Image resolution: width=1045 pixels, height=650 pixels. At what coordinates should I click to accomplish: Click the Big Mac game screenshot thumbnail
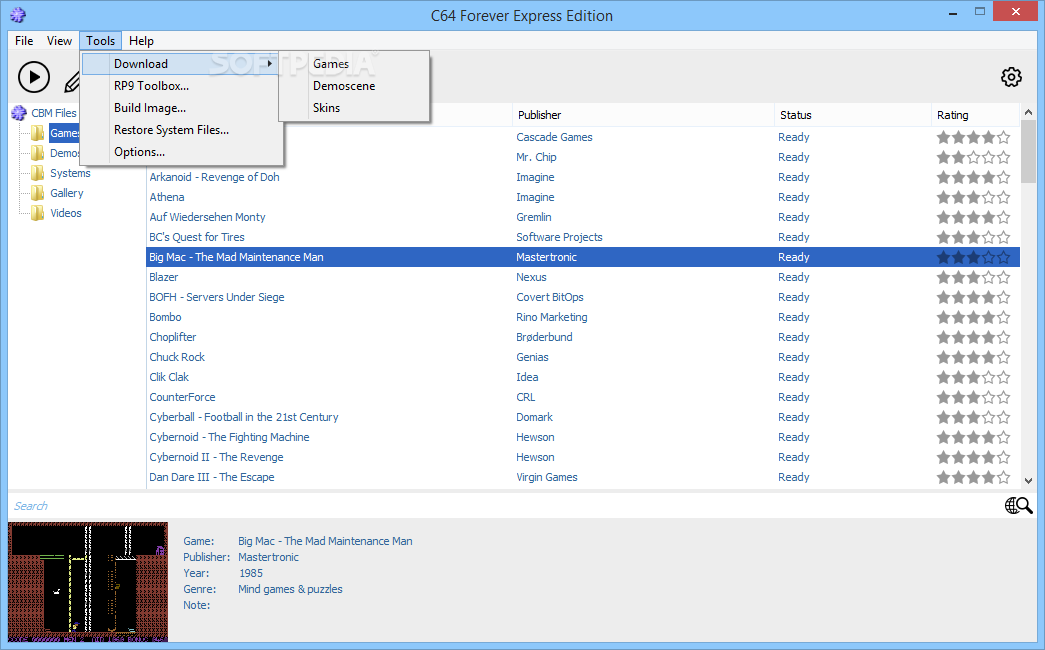tap(88, 582)
